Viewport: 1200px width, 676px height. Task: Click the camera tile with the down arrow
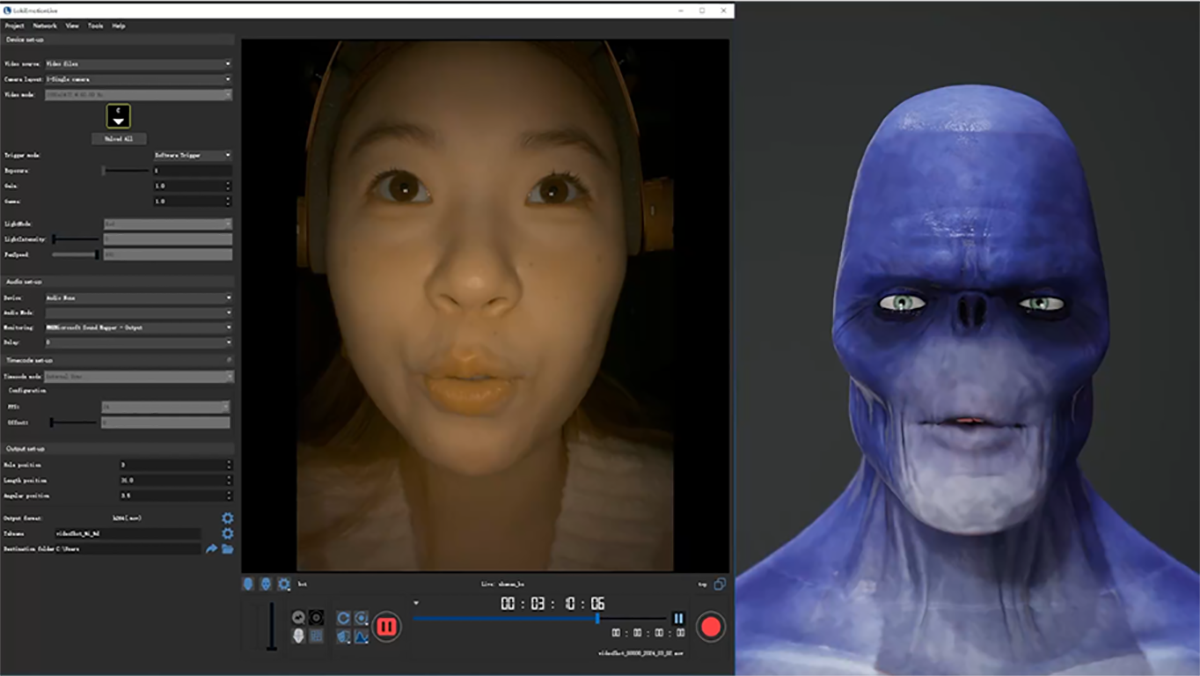point(118,118)
